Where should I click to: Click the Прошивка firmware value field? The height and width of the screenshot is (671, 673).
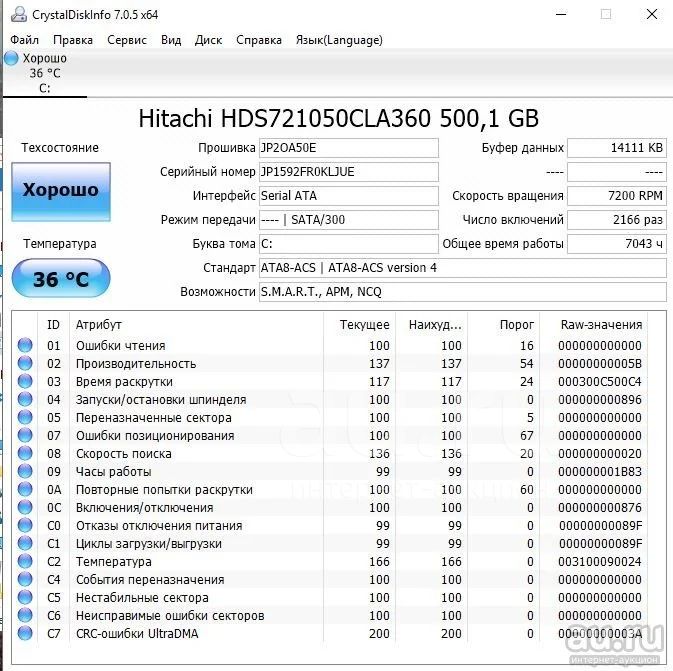click(347, 148)
